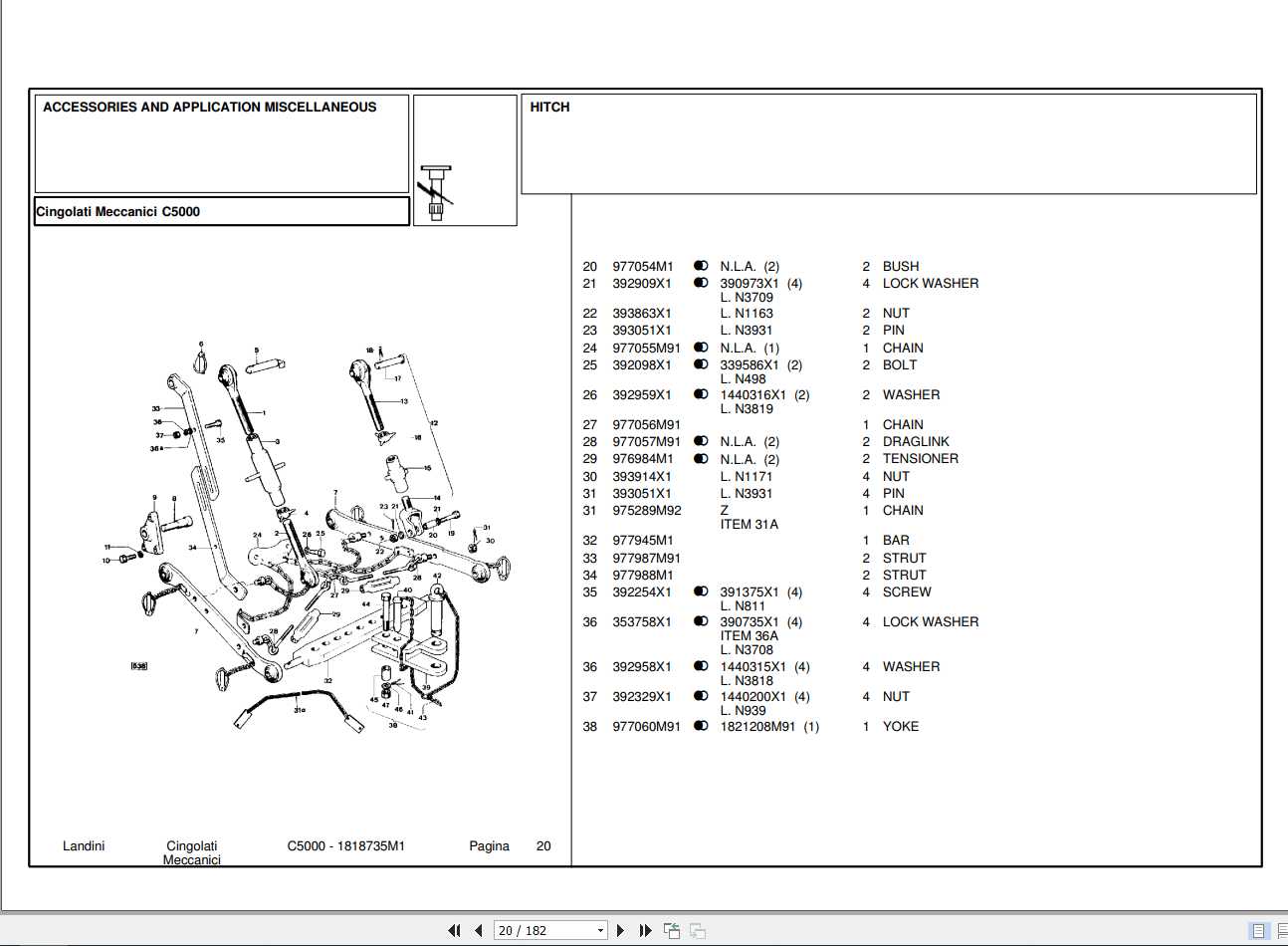The height and width of the screenshot is (946, 1288).
Task: Click the Landini footer label
Action: click(85, 845)
